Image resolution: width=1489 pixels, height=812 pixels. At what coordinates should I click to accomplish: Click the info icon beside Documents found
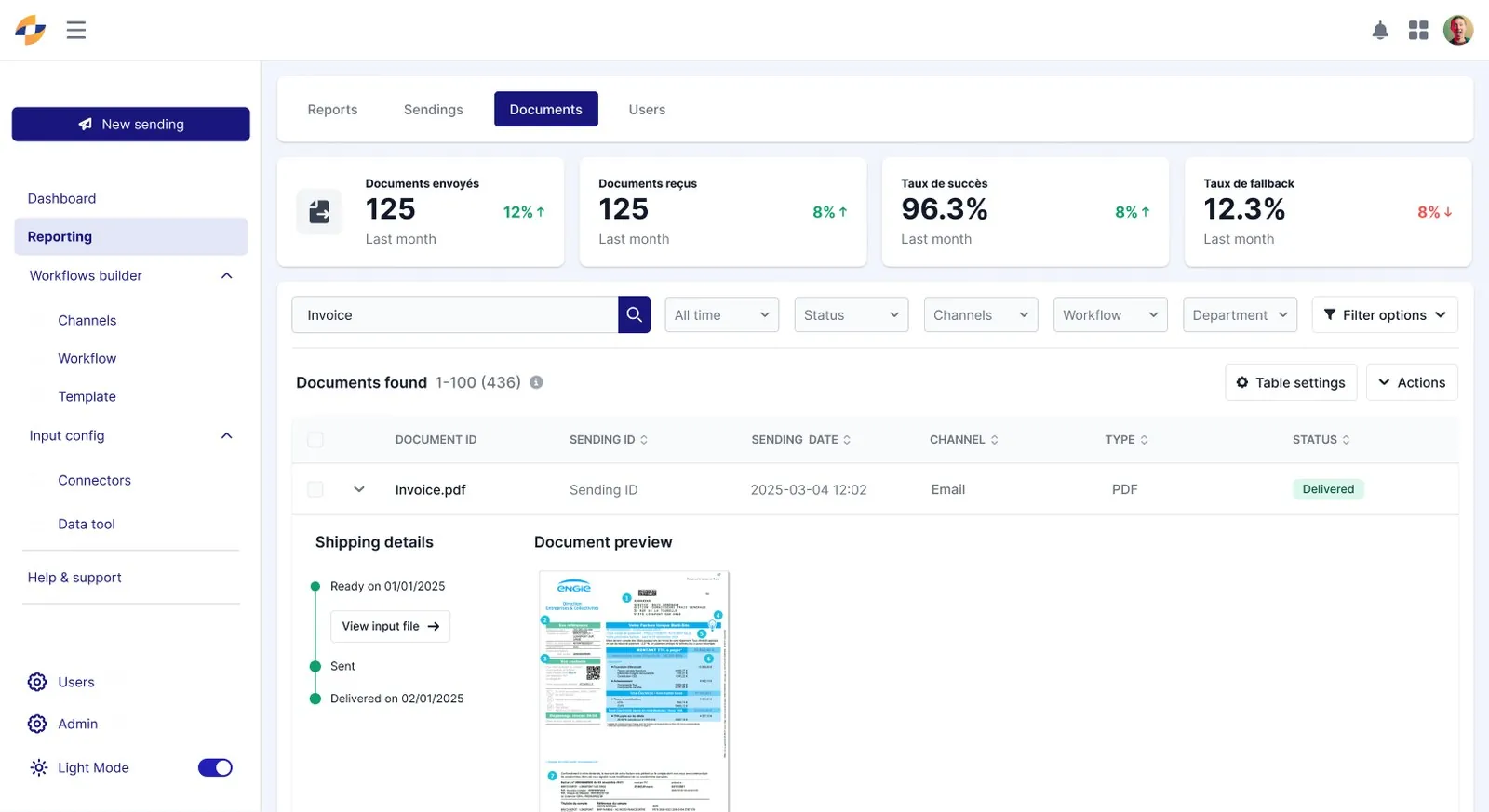[x=536, y=382]
